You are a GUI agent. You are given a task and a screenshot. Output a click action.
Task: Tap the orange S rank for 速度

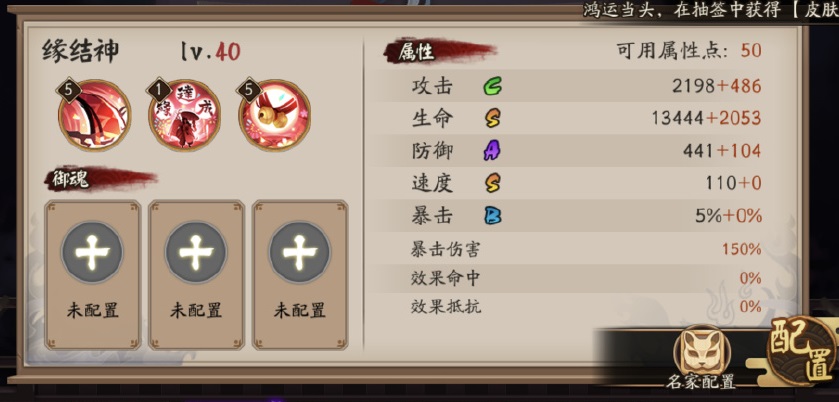[492, 184]
